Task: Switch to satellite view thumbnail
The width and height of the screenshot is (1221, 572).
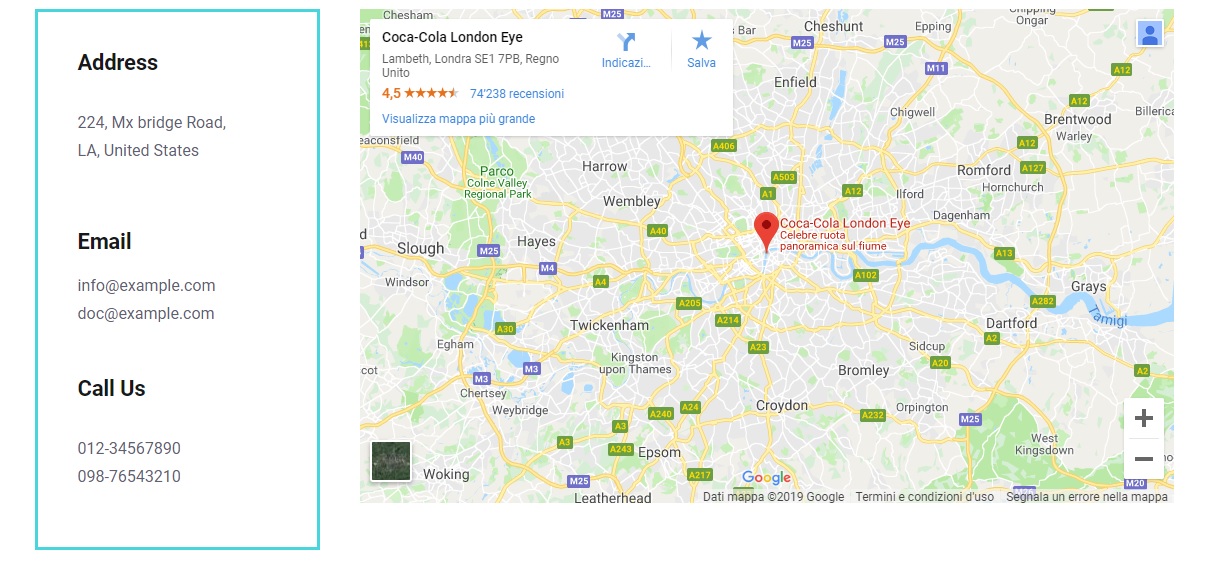Action: (x=391, y=461)
